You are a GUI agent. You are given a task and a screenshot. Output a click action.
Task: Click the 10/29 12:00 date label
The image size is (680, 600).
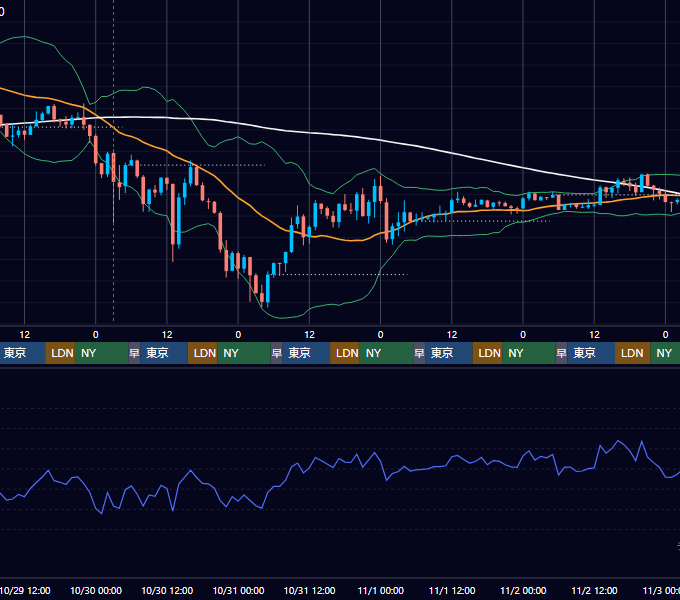(25, 590)
